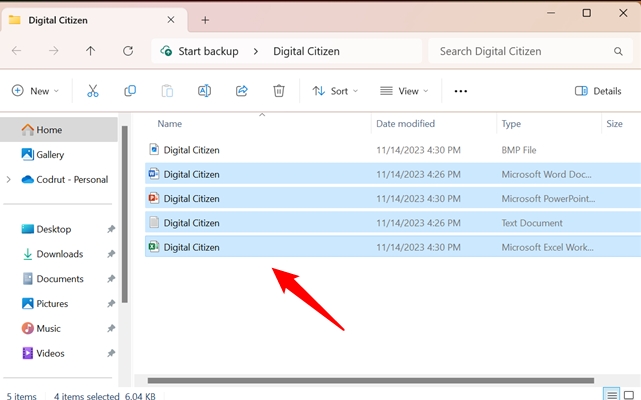The height and width of the screenshot is (400, 641).
Task: Add a new tab with plus button
Action: pos(205,19)
